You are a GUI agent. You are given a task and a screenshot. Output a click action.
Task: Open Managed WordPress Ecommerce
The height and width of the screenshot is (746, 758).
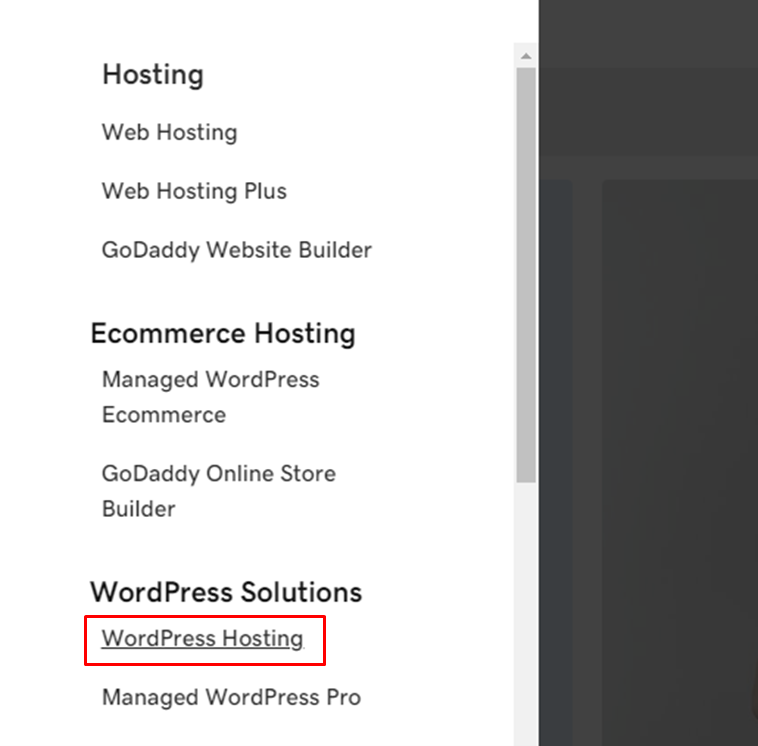(x=211, y=397)
